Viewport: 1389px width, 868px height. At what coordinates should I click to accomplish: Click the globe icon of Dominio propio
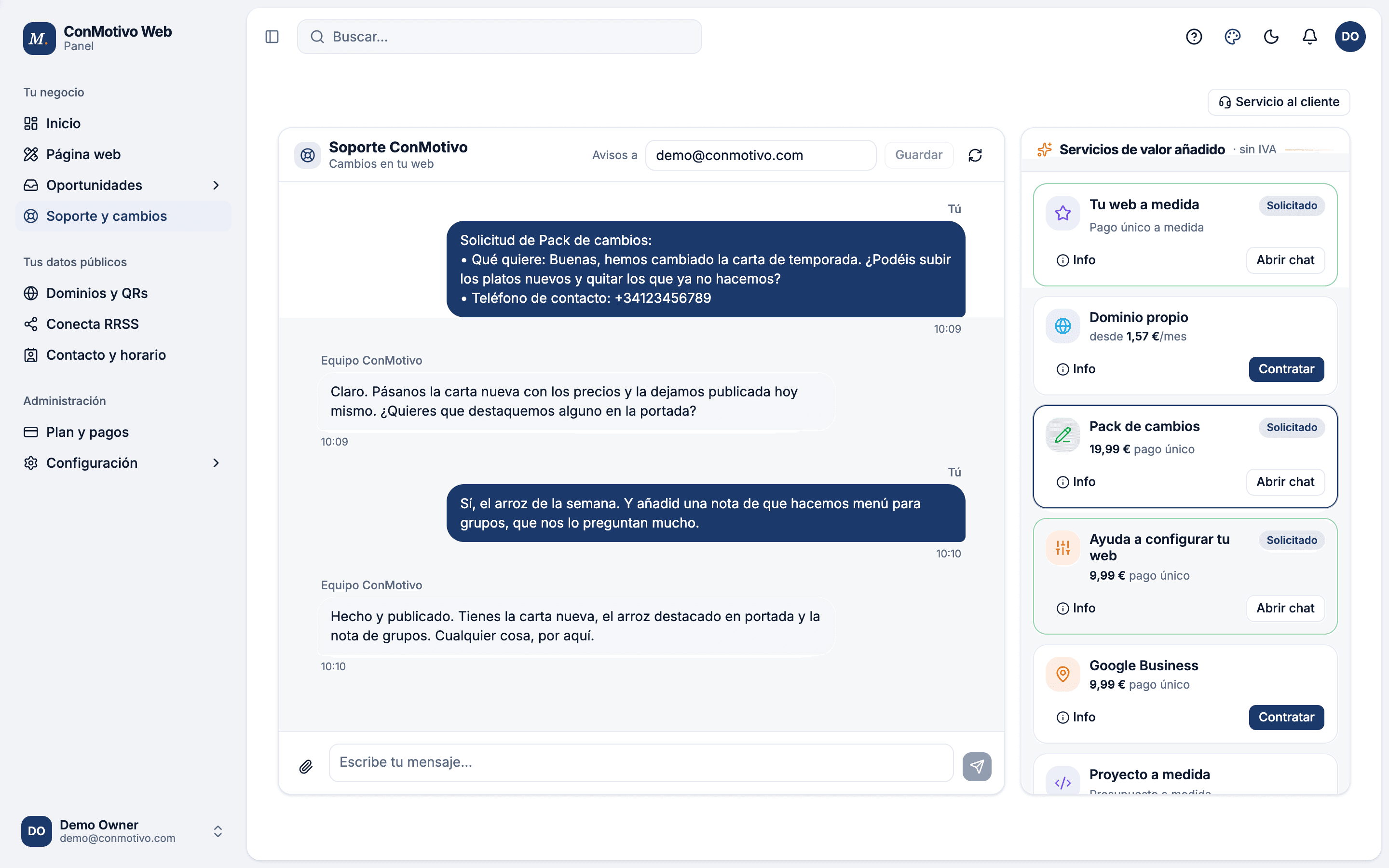coord(1063,326)
